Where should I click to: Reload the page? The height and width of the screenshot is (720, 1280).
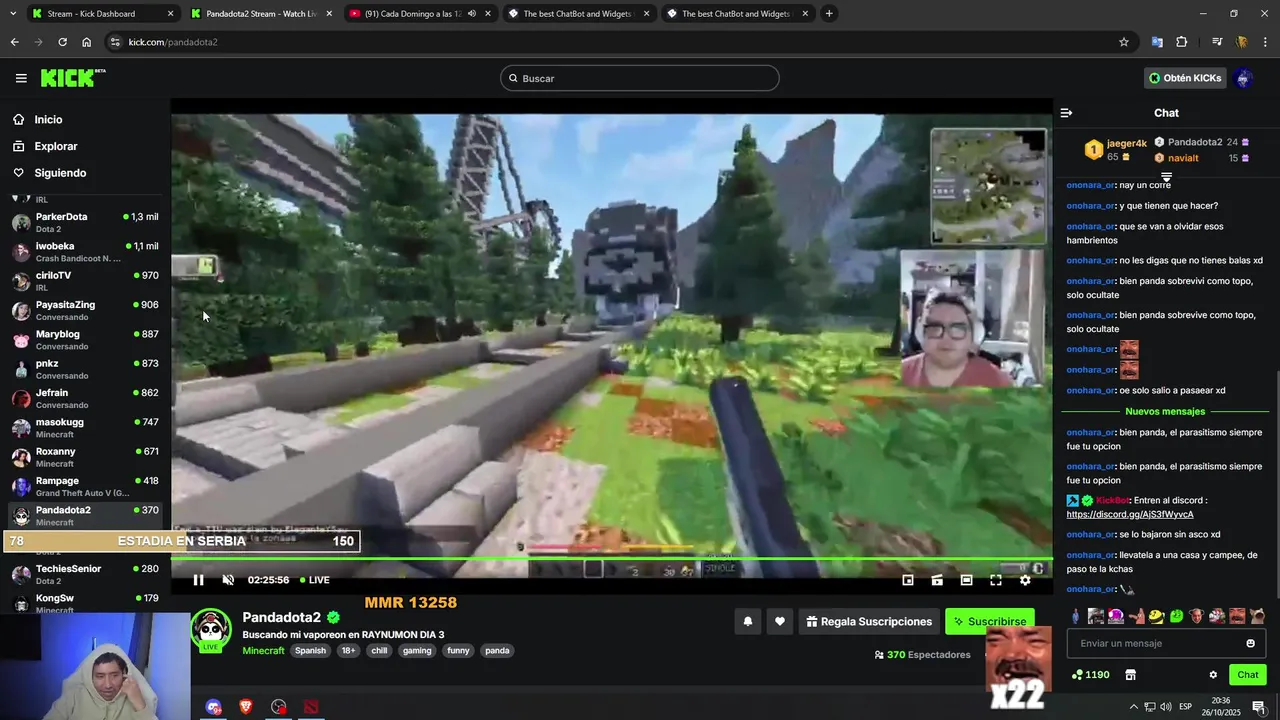[62, 42]
